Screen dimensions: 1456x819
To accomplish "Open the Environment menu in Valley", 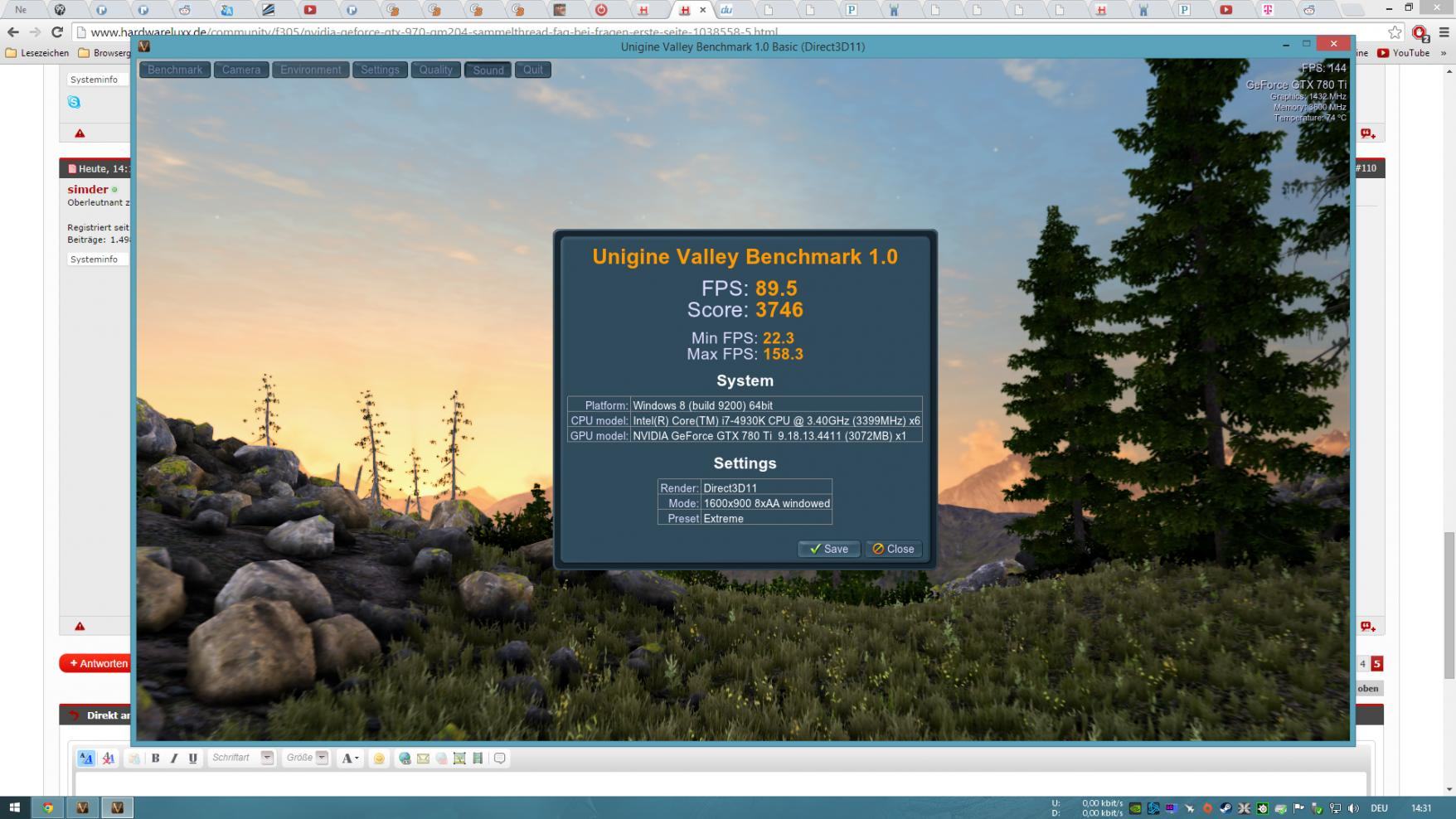I will click(310, 70).
